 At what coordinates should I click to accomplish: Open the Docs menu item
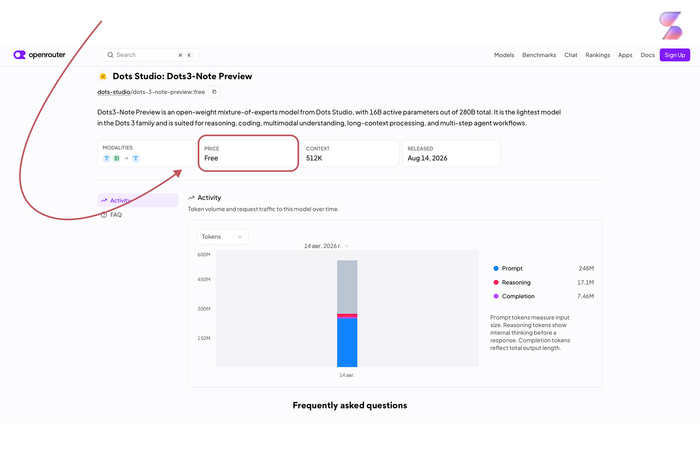tap(647, 55)
